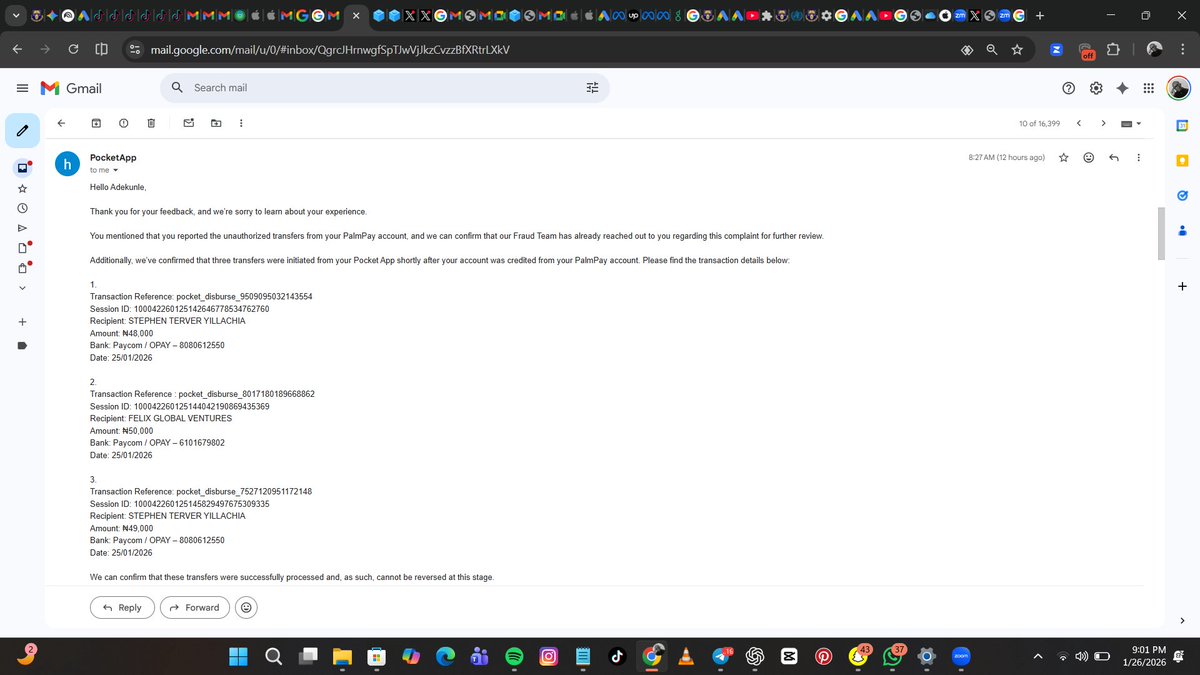Open Chrome Extensions puzzle icon
1200x675 pixels.
[x=1114, y=49]
